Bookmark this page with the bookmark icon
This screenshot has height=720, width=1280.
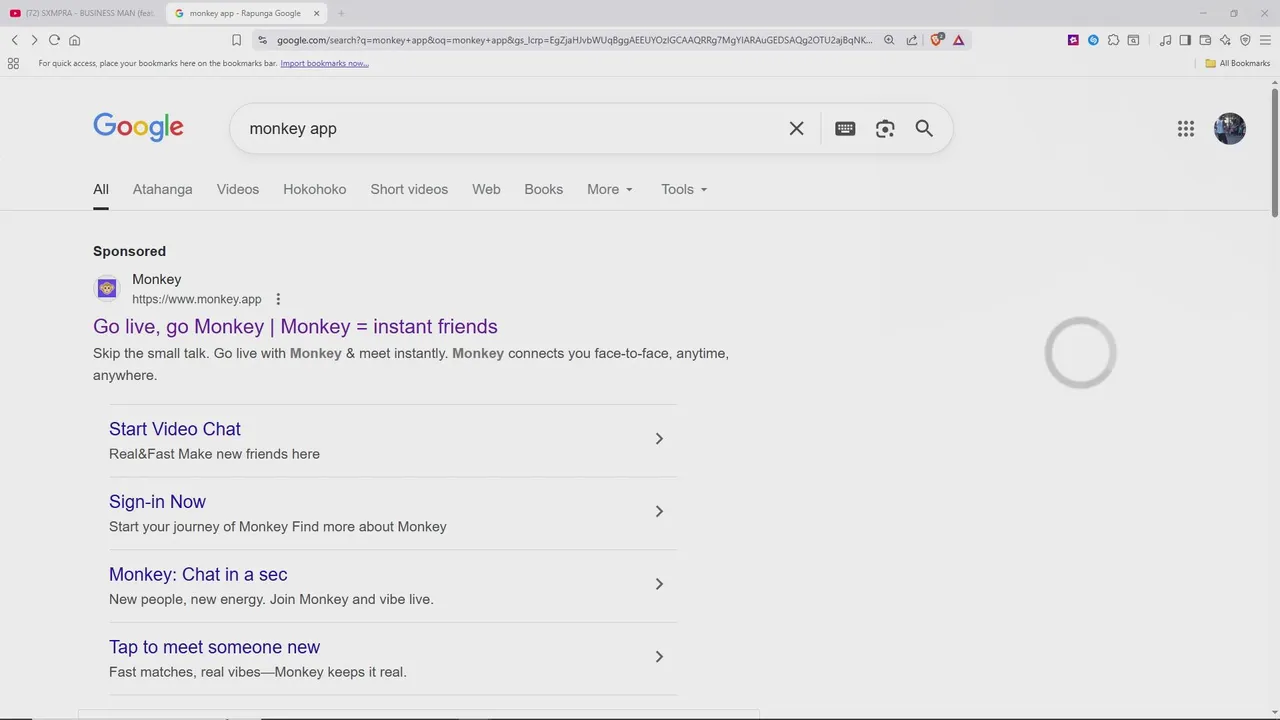point(237,40)
